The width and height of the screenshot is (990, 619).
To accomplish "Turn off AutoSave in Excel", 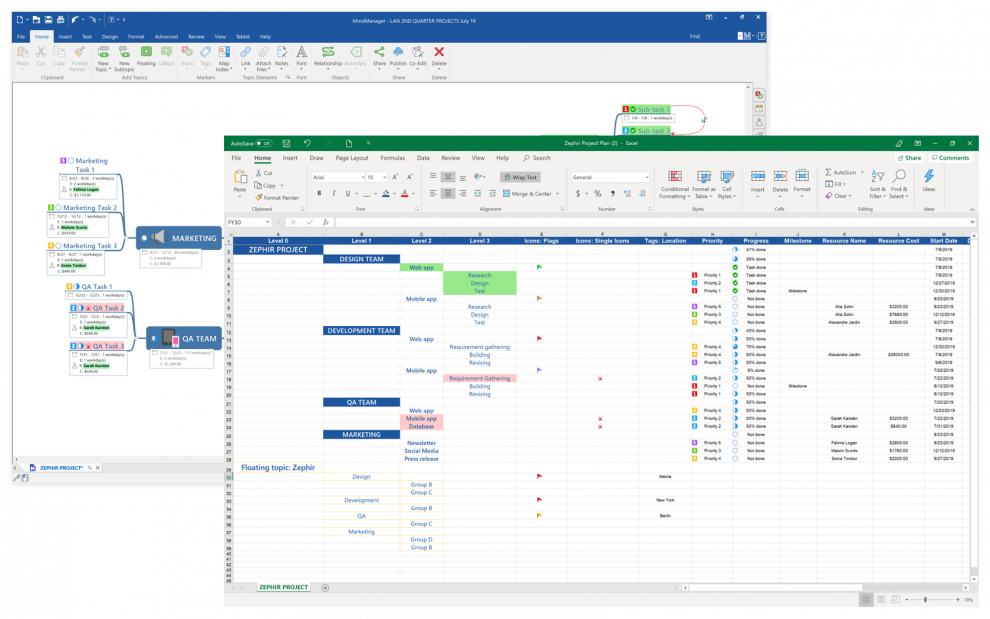I will click(262, 143).
